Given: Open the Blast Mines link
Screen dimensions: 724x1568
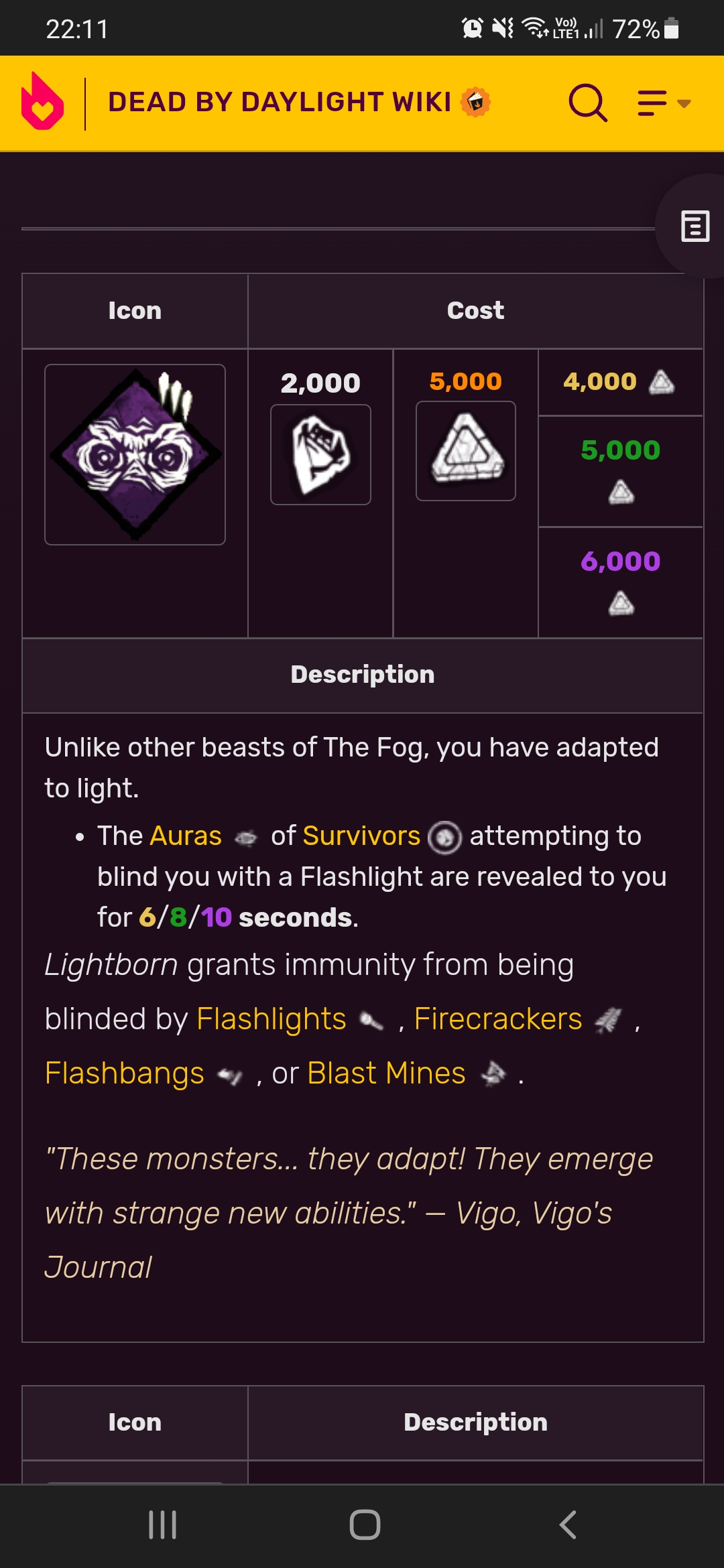Looking at the screenshot, I should coord(386,1073).
